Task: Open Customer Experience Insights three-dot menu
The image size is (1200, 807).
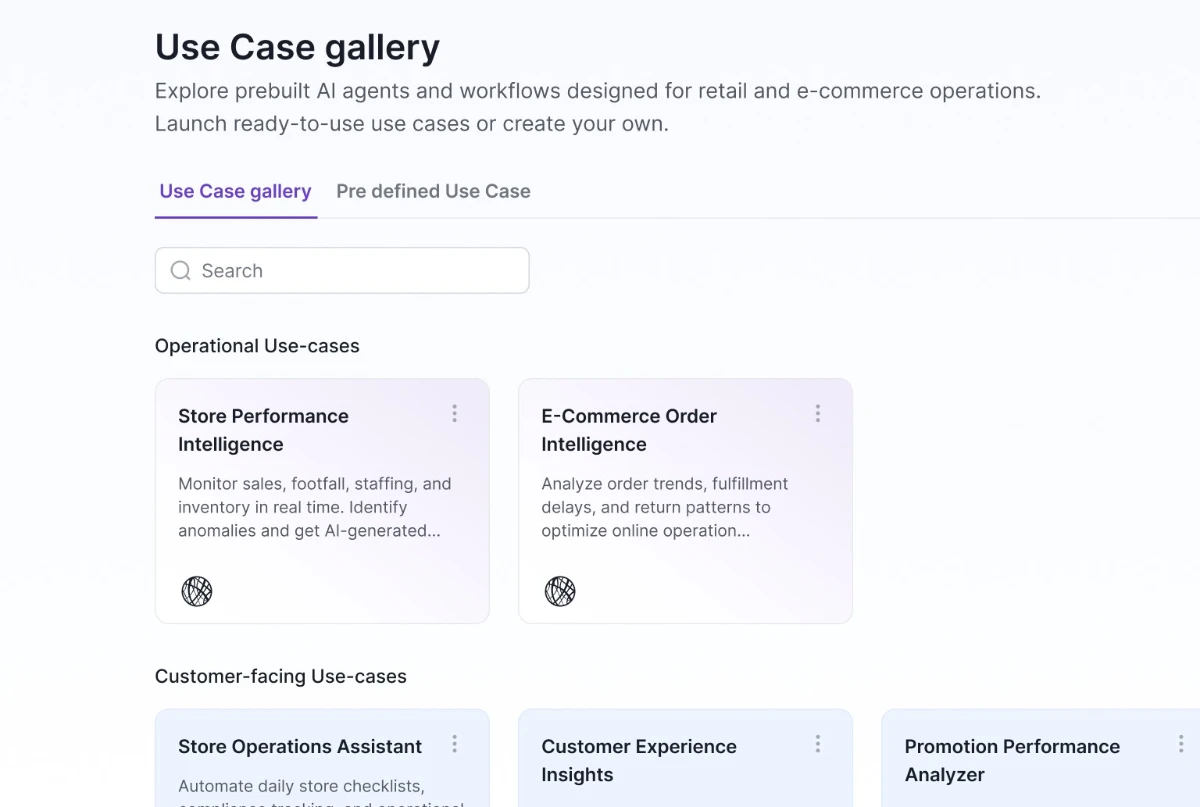Action: coord(817,744)
